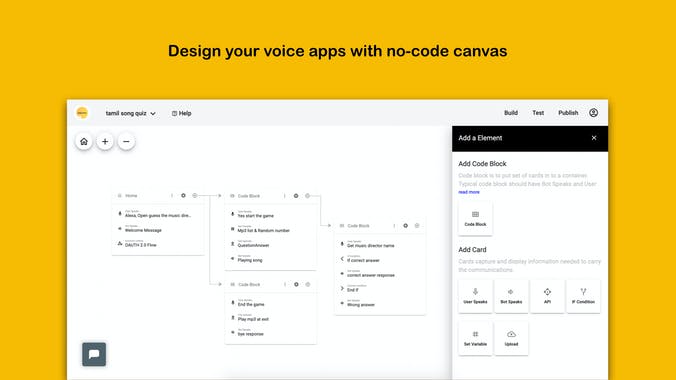Viewport: 676px width, 380px height.
Task: Follow the read more link
Action: pos(469,192)
